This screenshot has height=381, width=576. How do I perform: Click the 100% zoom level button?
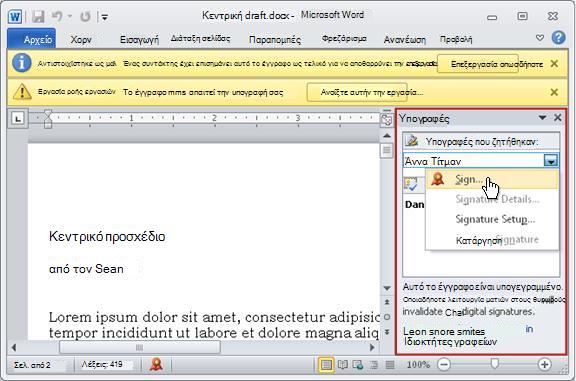(x=418, y=364)
